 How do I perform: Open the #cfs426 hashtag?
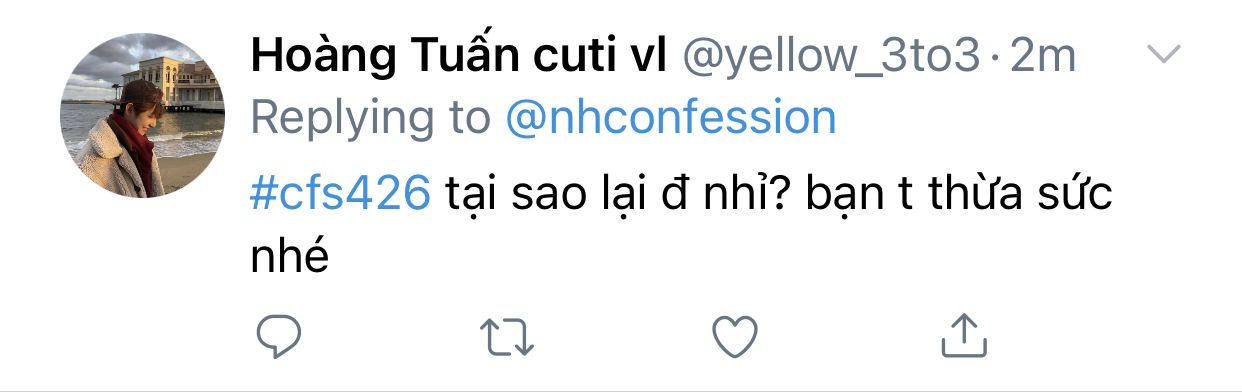[x=340, y=194]
